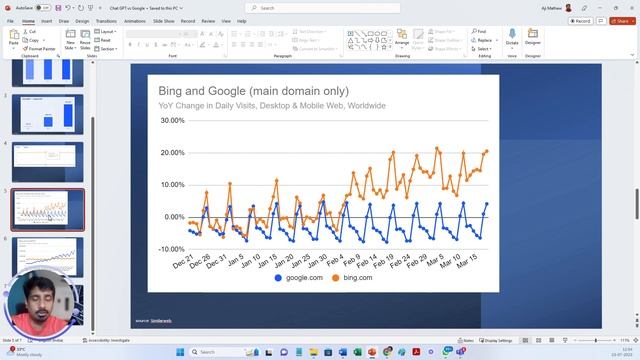This screenshot has width=640, height=360.
Task: Add a New Slide
Action: click(70, 40)
